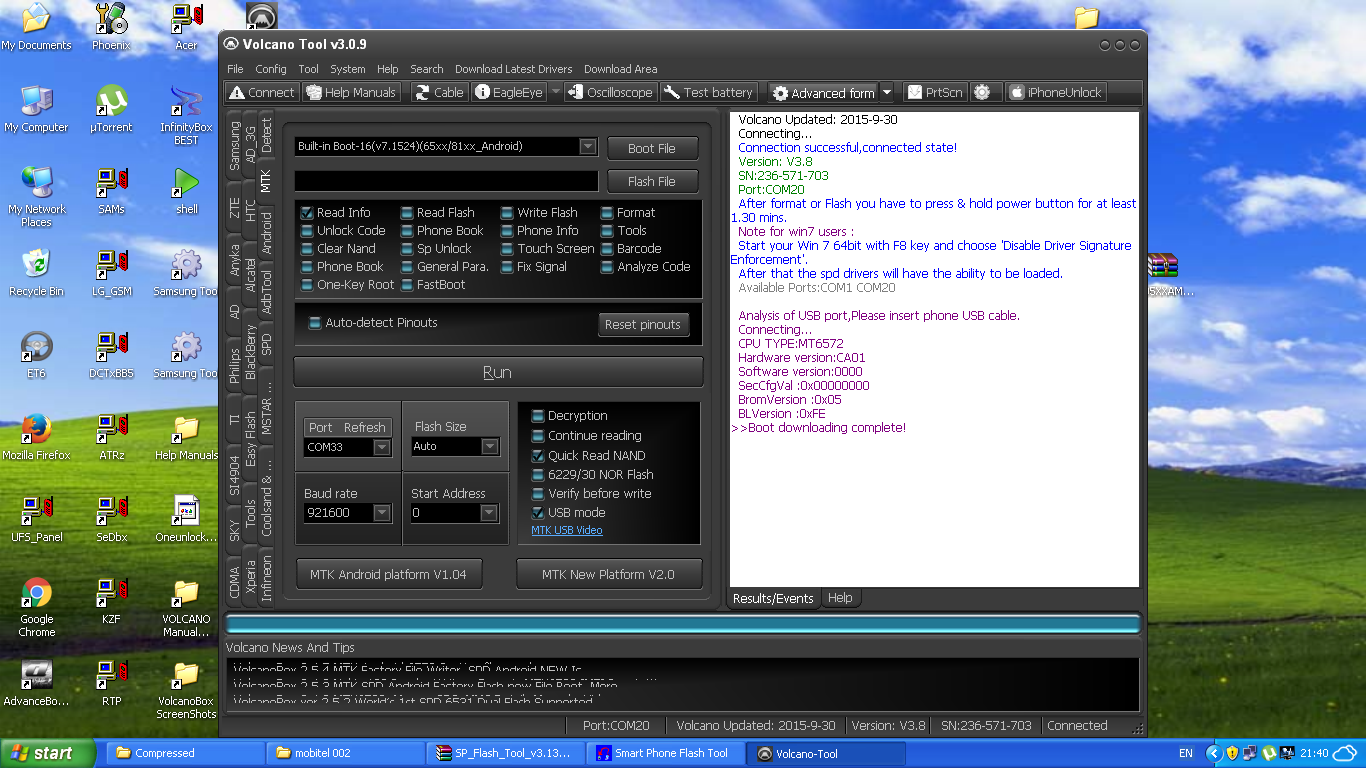Open MTK Android platform V1.04

click(x=388, y=574)
